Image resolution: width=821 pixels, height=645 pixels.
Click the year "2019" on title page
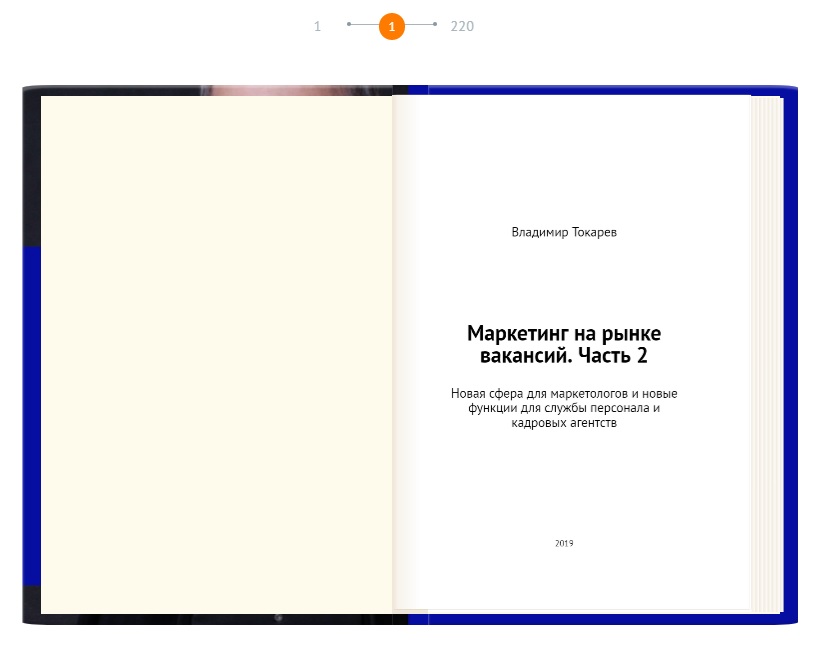pos(564,543)
